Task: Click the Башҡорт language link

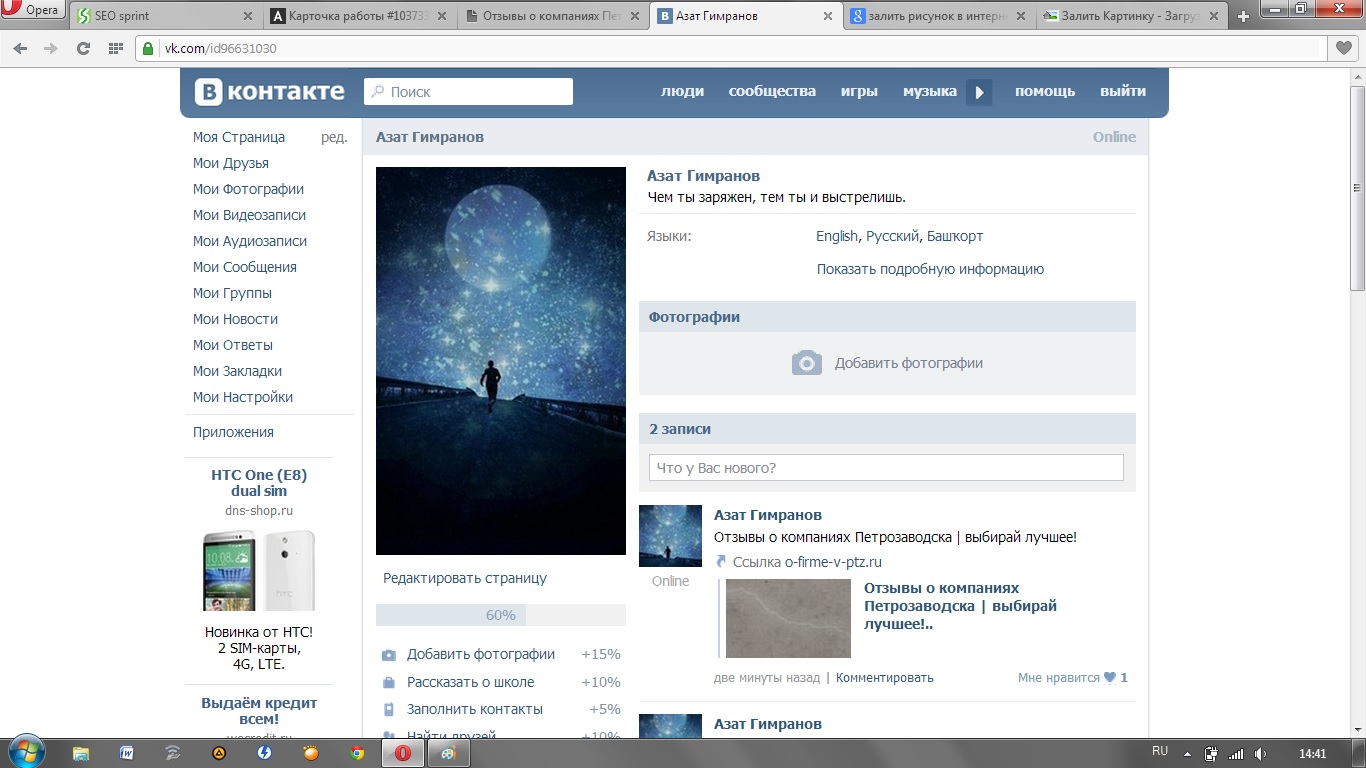Action: click(x=955, y=236)
